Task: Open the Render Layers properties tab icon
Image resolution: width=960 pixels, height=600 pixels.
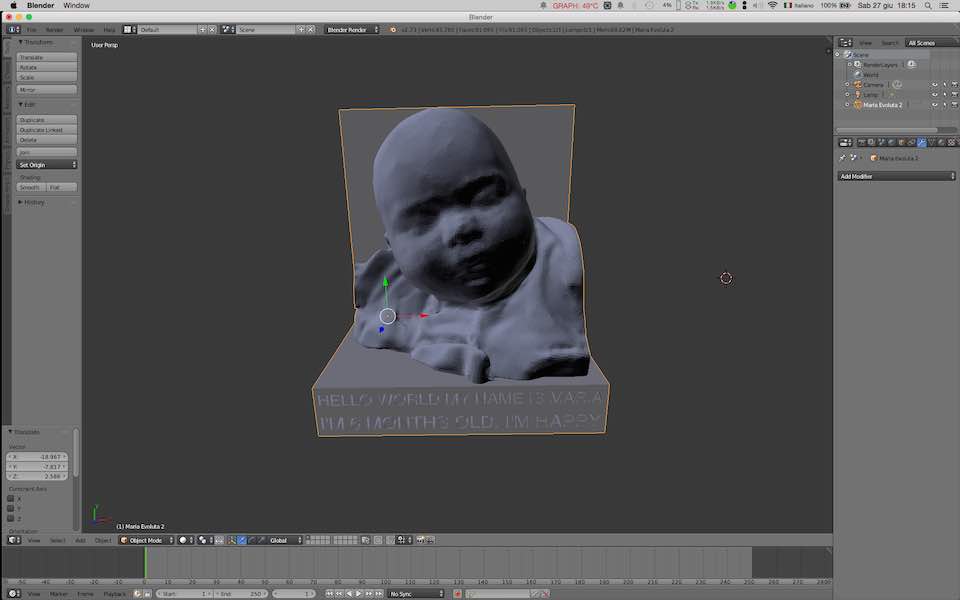Action: (x=871, y=142)
